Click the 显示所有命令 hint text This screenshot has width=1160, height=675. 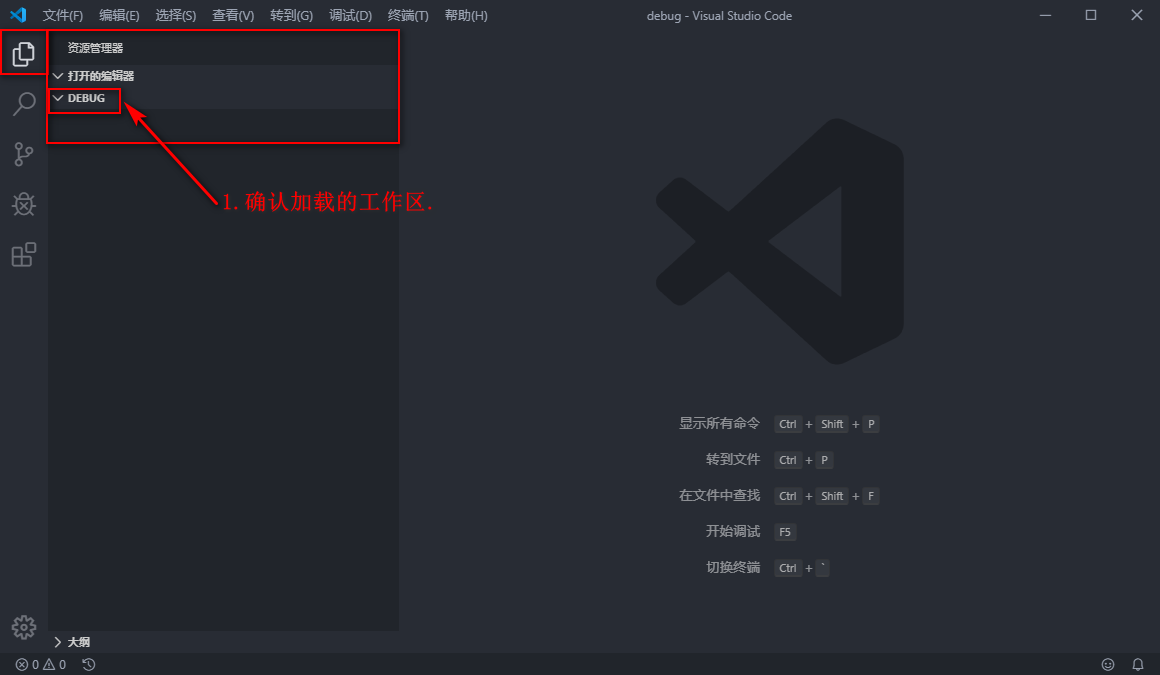[x=719, y=423]
